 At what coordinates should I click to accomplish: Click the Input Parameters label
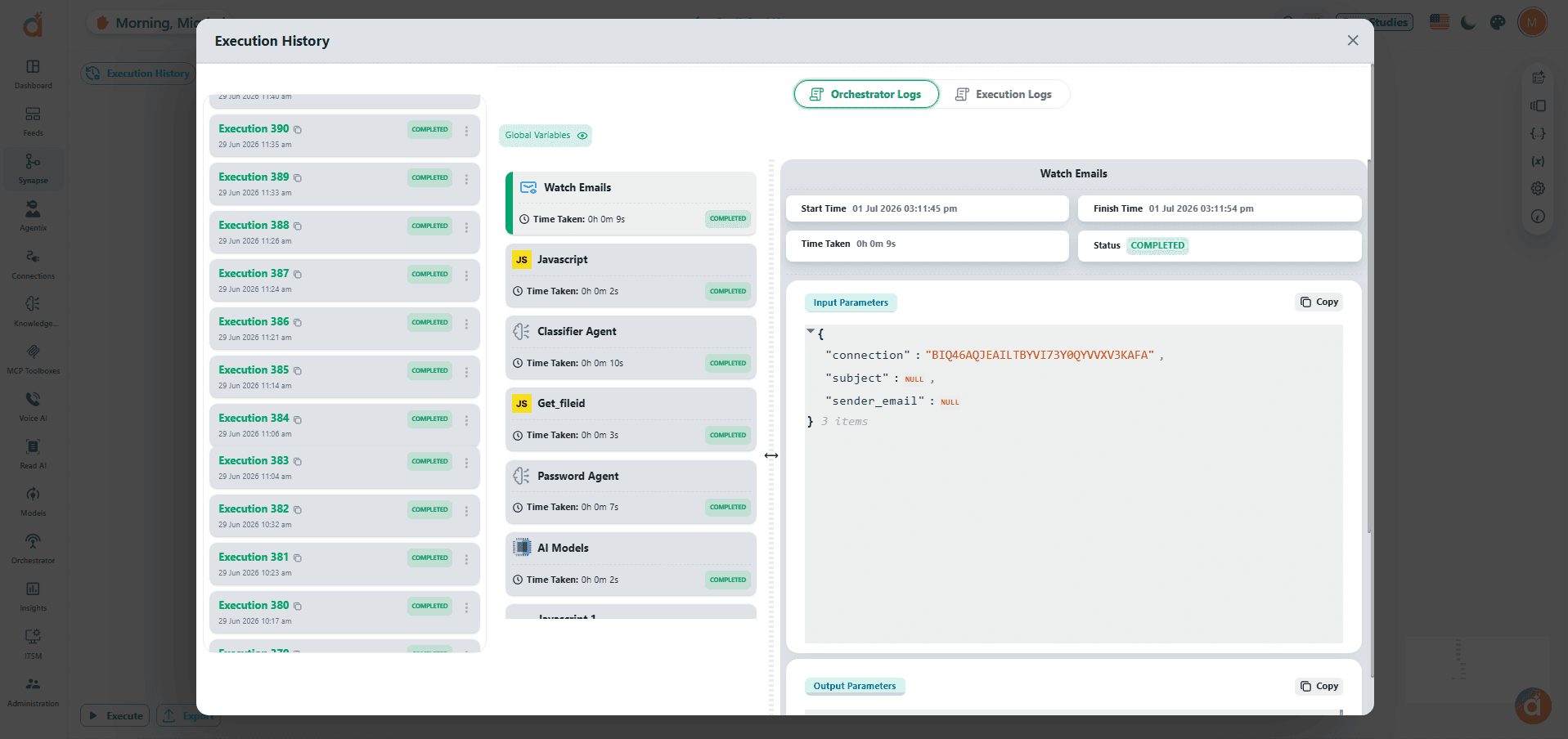(851, 303)
